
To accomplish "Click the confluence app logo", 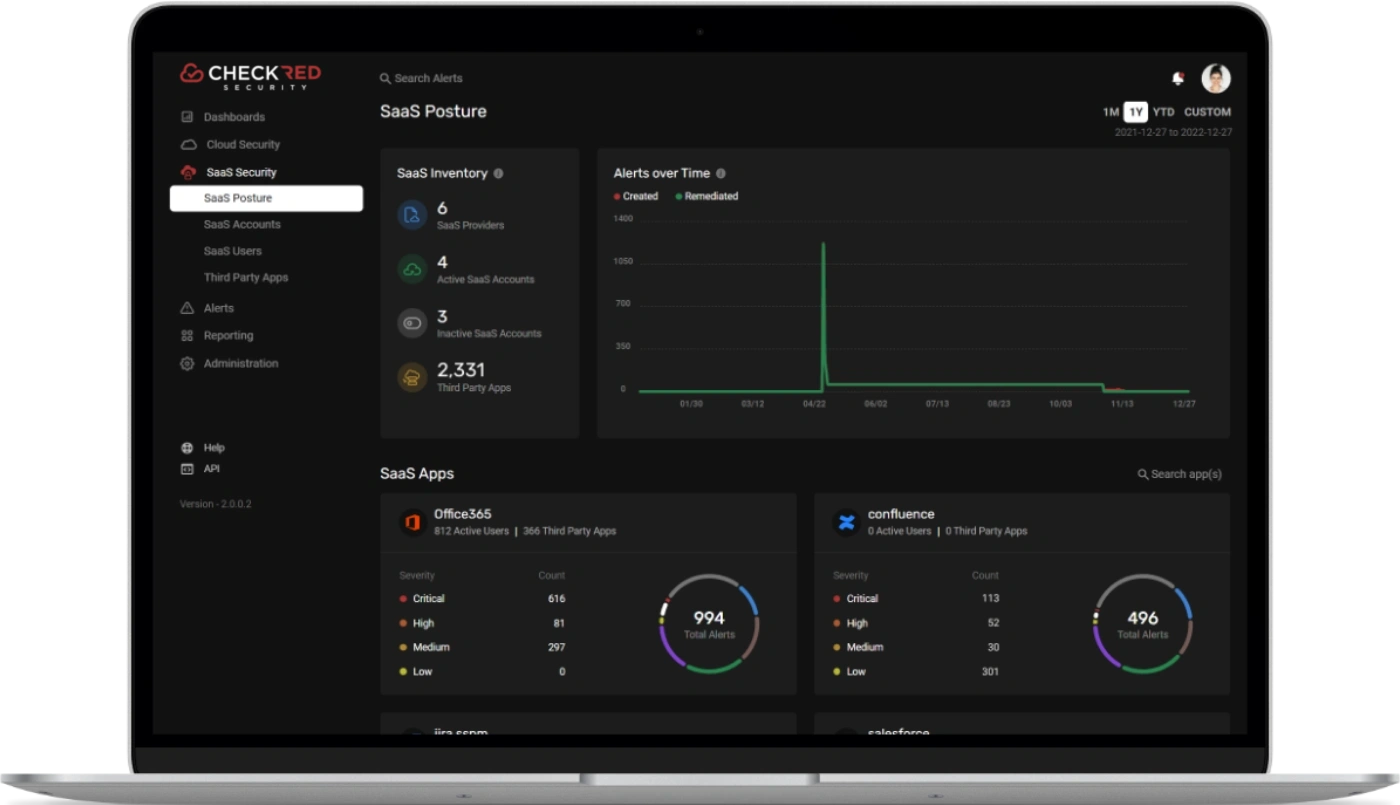I will pos(846,522).
